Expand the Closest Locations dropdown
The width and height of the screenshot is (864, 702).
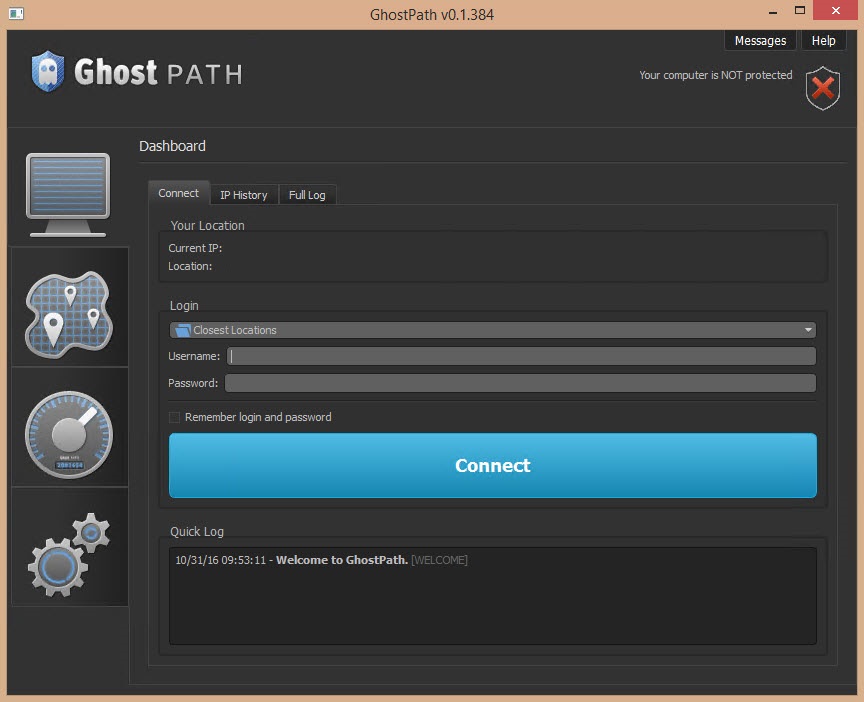[808, 330]
